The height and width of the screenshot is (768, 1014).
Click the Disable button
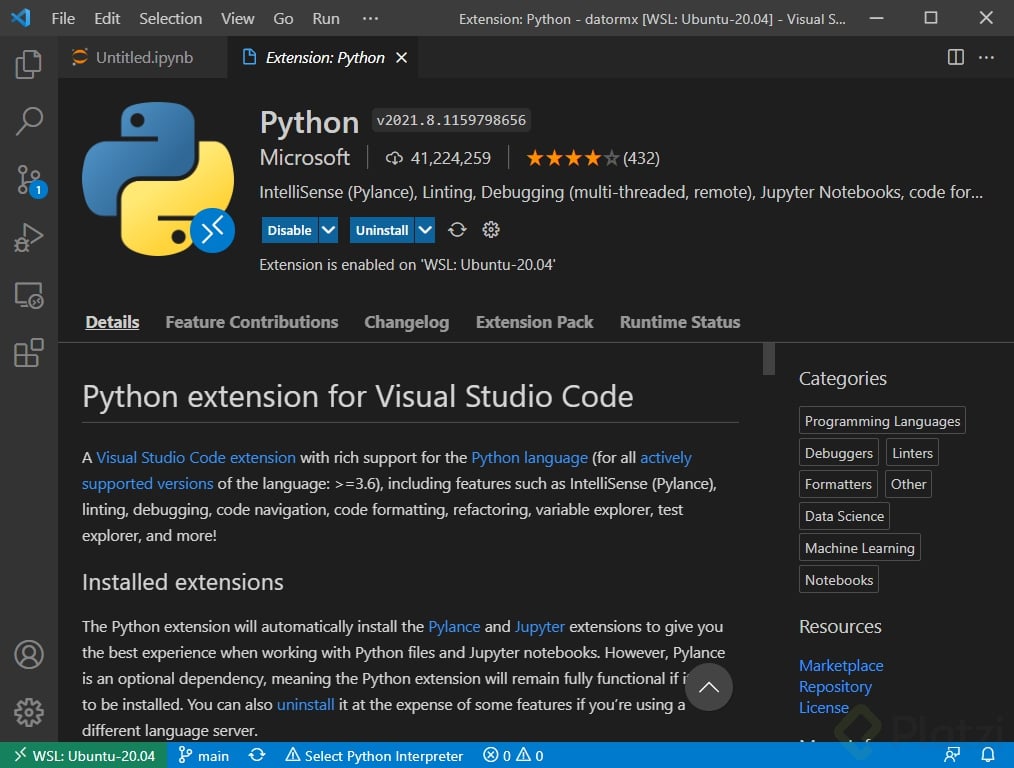click(x=290, y=230)
